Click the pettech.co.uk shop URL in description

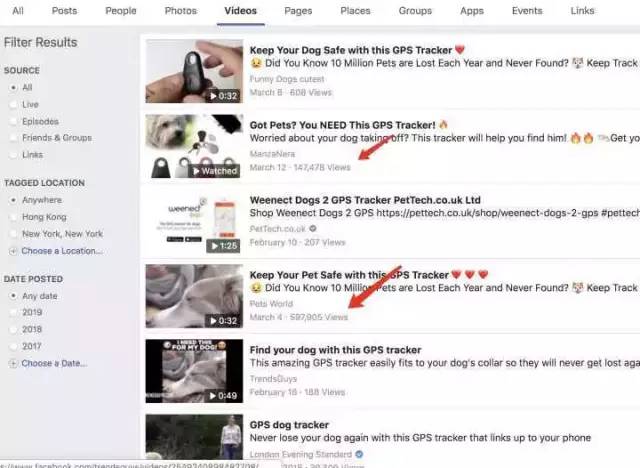click(487, 213)
